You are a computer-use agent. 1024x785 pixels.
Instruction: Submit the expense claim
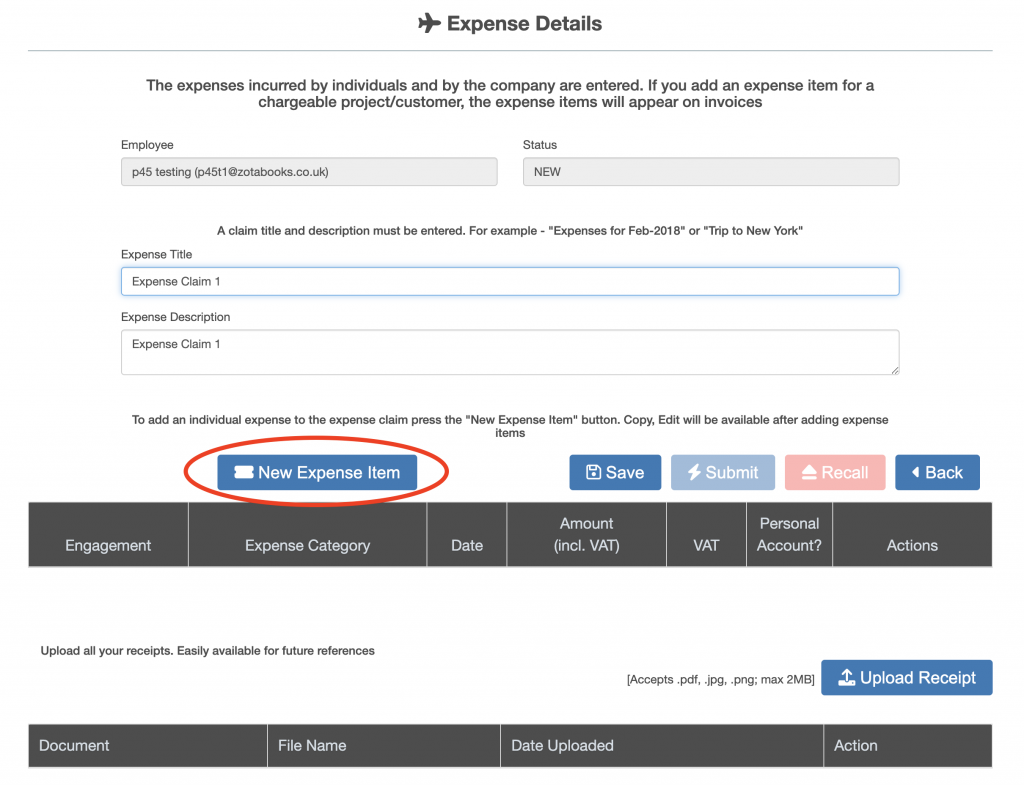pos(722,473)
